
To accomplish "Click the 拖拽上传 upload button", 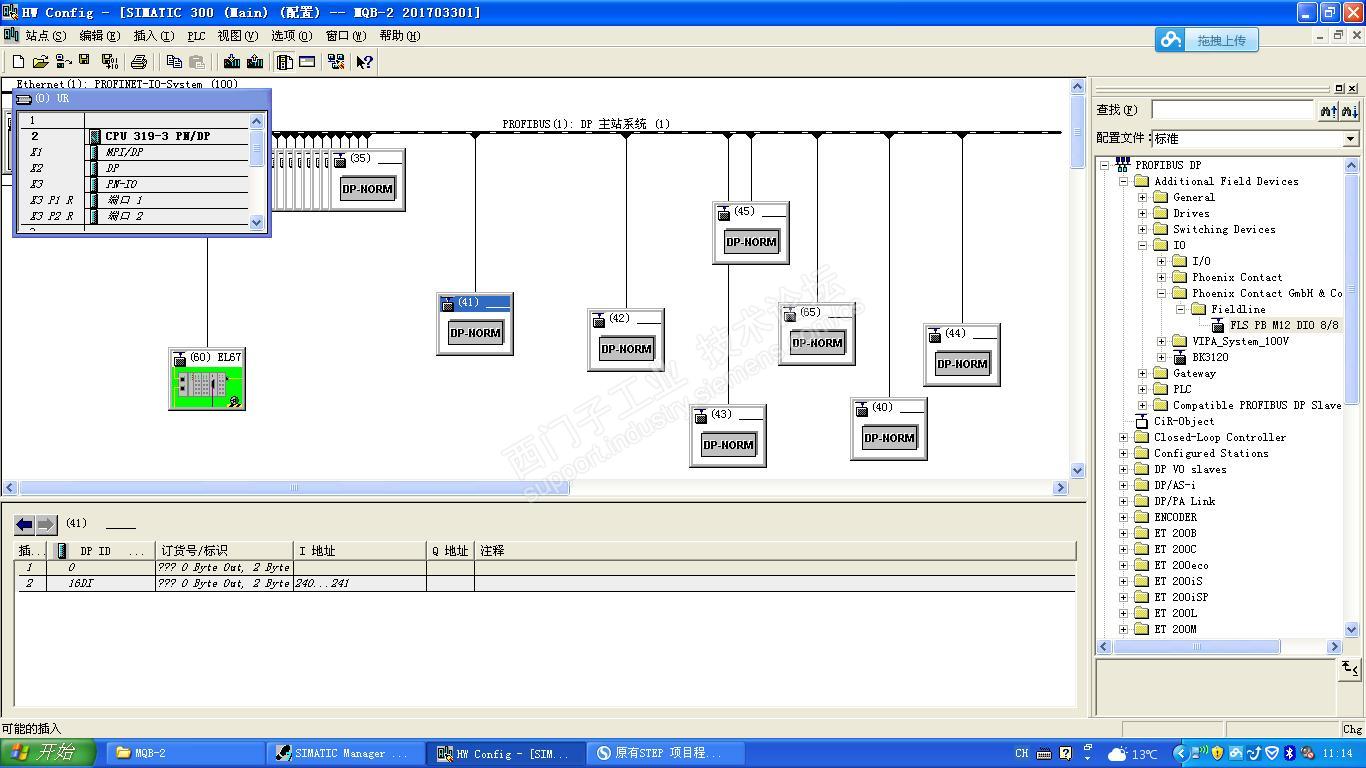I will 1206,40.
